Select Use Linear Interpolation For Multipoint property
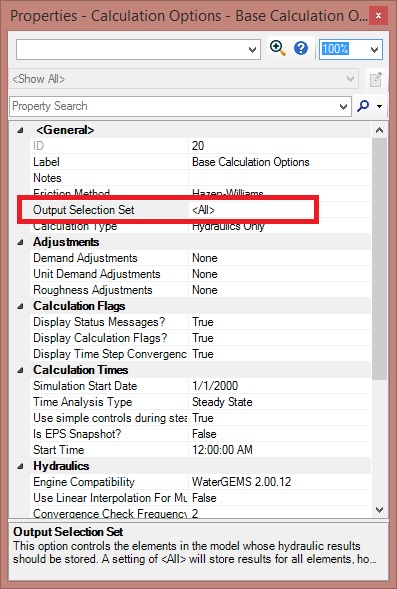397x589 pixels. [110, 498]
